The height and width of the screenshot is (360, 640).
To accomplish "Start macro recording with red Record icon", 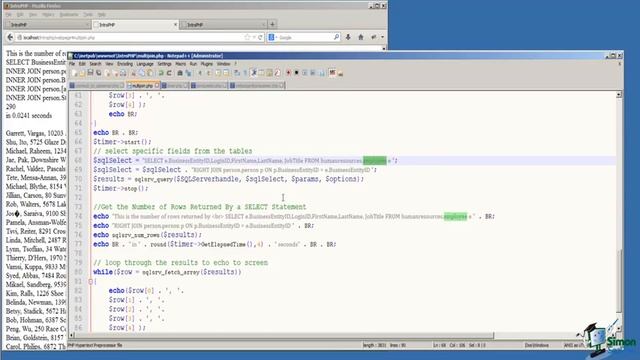I will click(289, 73).
